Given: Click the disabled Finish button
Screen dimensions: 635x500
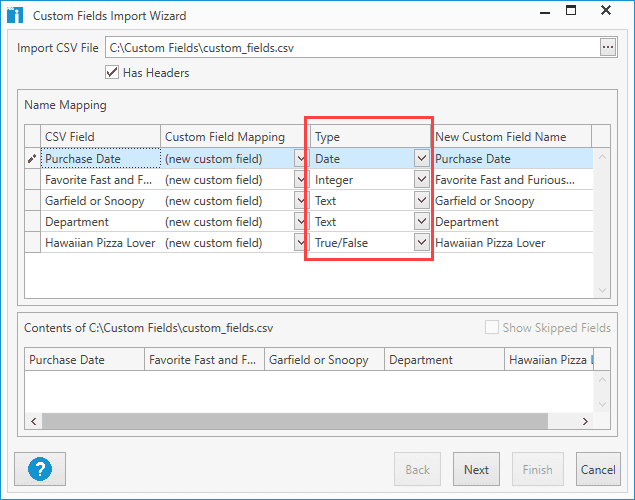Looking at the screenshot, I should click(x=537, y=469).
